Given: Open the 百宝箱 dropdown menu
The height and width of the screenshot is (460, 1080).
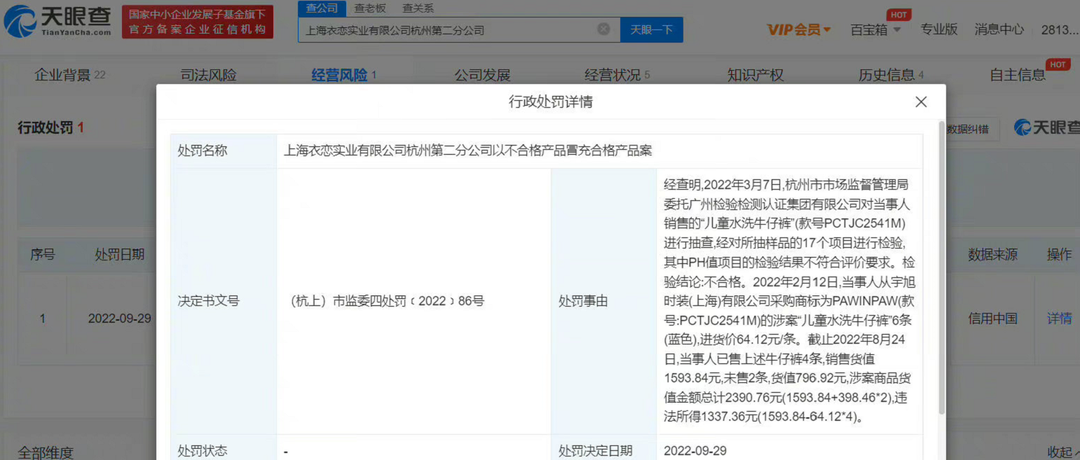Looking at the screenshot, I should (x=875, y=30).
